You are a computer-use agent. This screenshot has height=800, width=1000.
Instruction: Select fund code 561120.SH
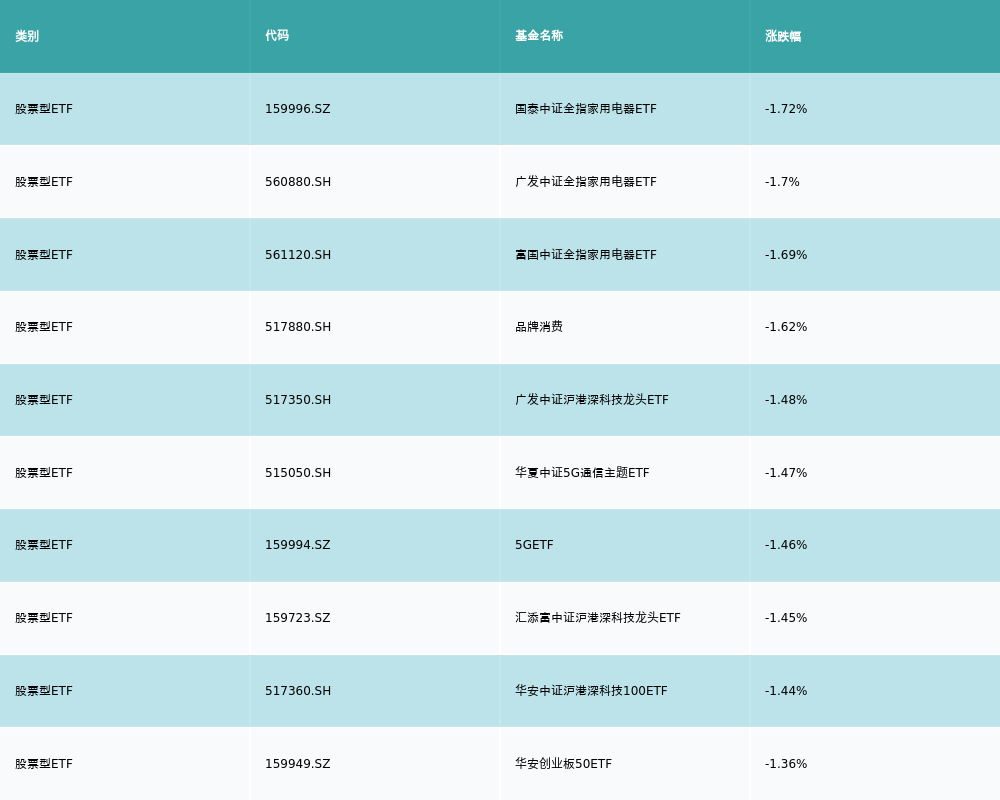point(298,255)
